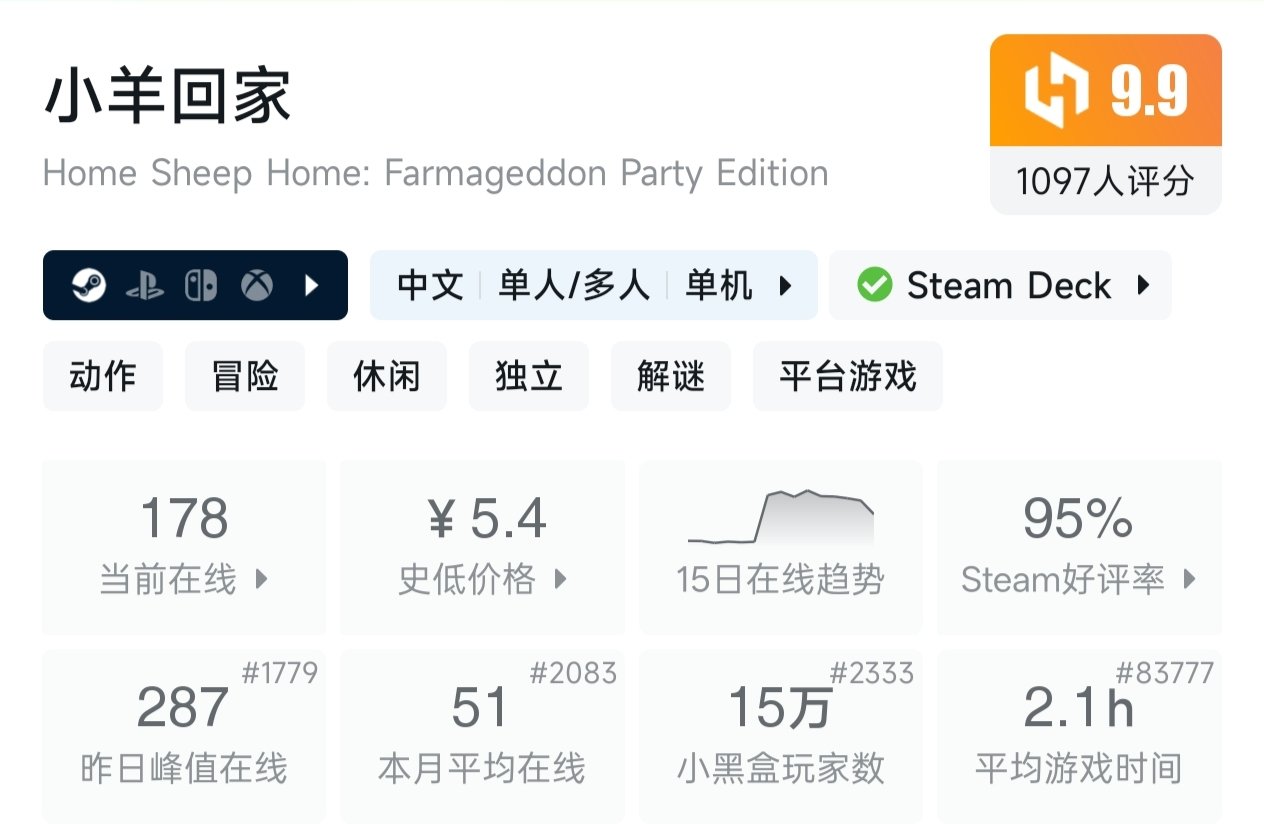Open 史低价格 price history arrow
Screen dimensions: 1264x824
(x=561, y=578)
